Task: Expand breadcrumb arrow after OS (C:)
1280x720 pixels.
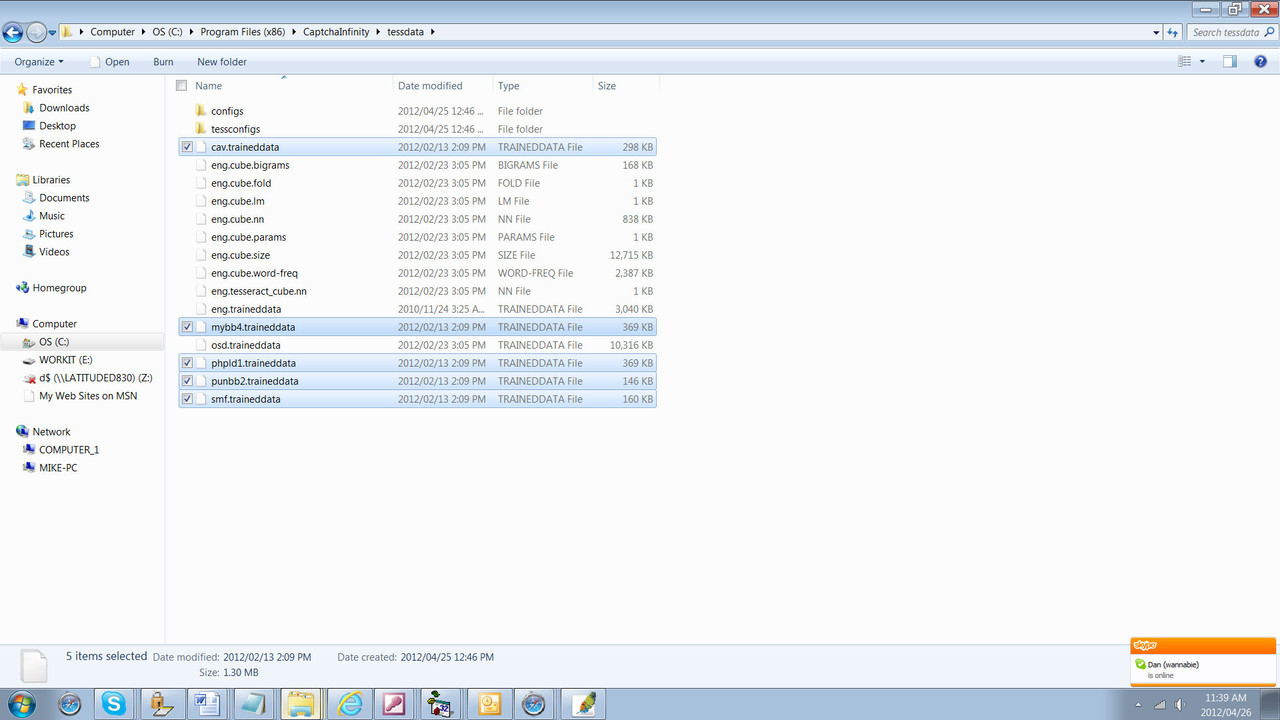Action: pos(192,32)
